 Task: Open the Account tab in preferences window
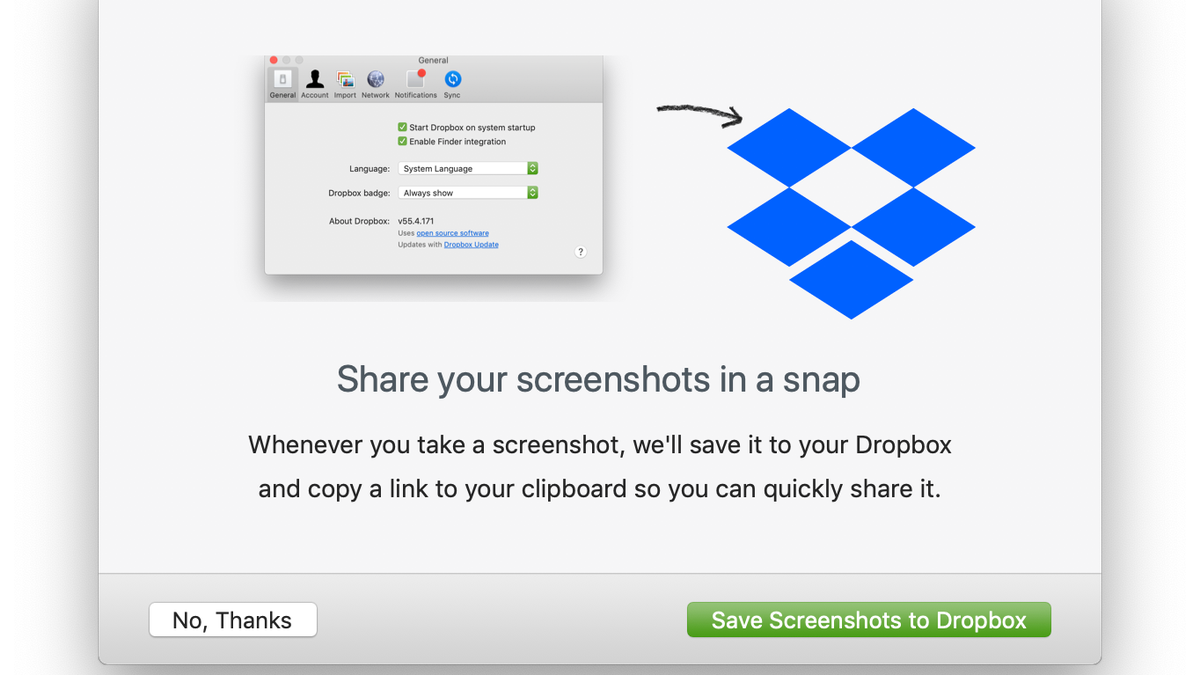point(315,84)
